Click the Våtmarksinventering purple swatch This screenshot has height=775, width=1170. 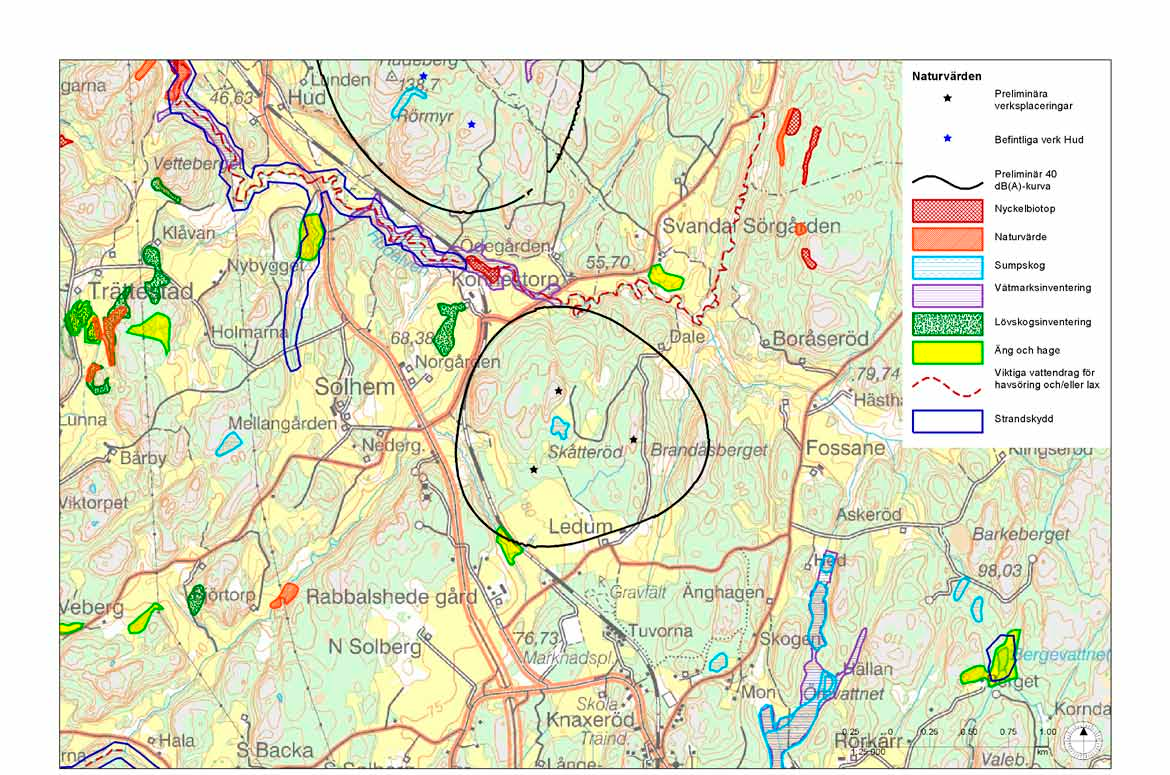[948, 295]
